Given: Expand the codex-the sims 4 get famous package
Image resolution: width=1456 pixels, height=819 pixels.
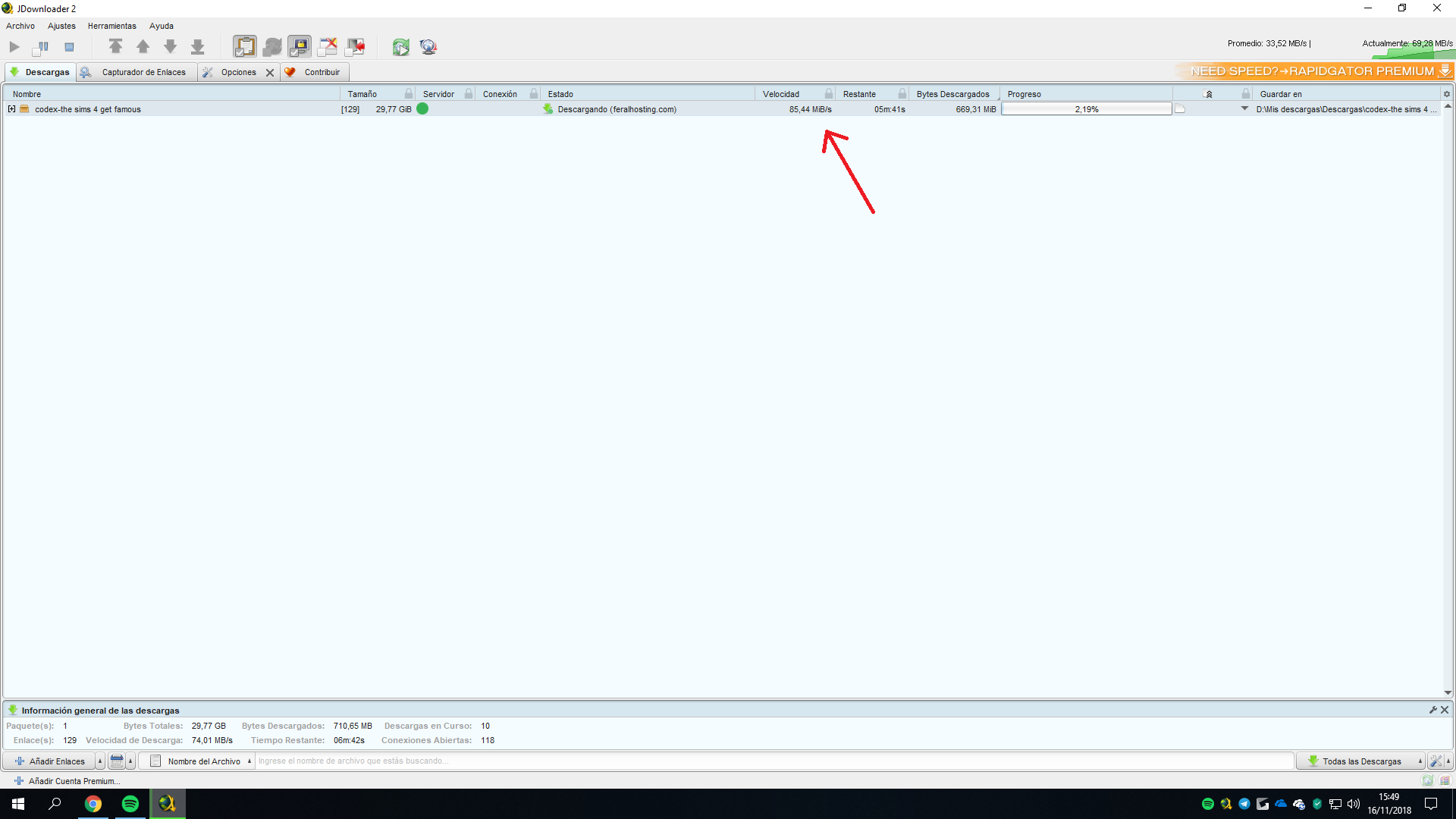Looking at the screenshot, I should (11, 109).
